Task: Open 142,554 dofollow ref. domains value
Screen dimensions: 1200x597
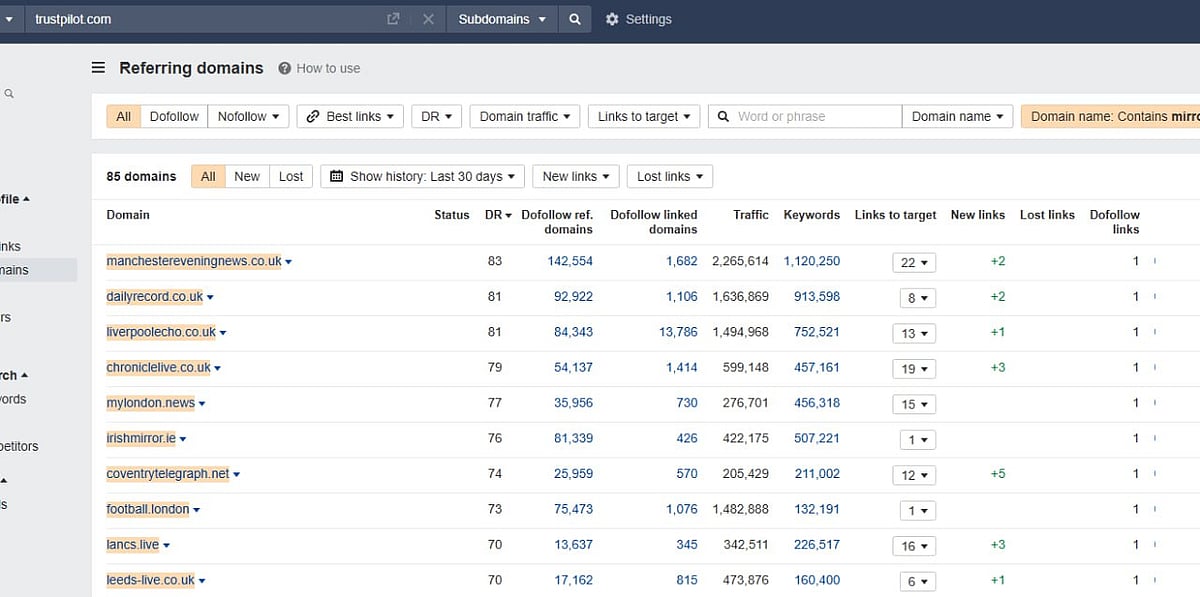Action: 570,261
